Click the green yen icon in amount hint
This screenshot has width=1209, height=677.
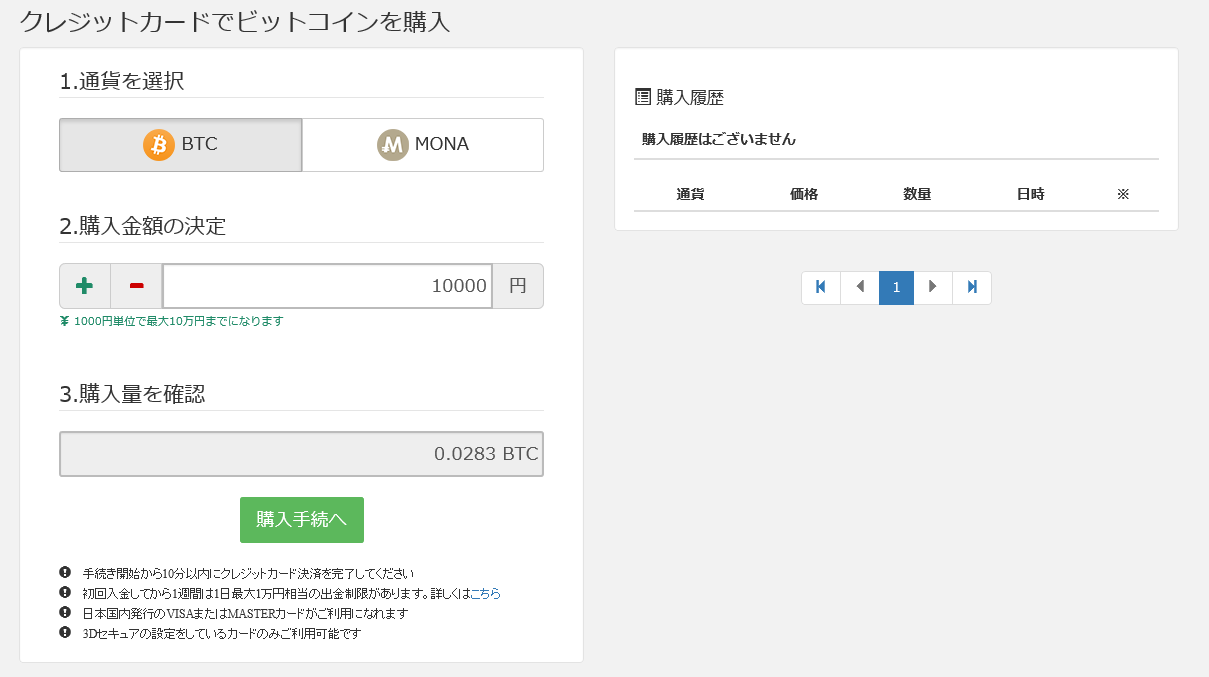(65, 321)
